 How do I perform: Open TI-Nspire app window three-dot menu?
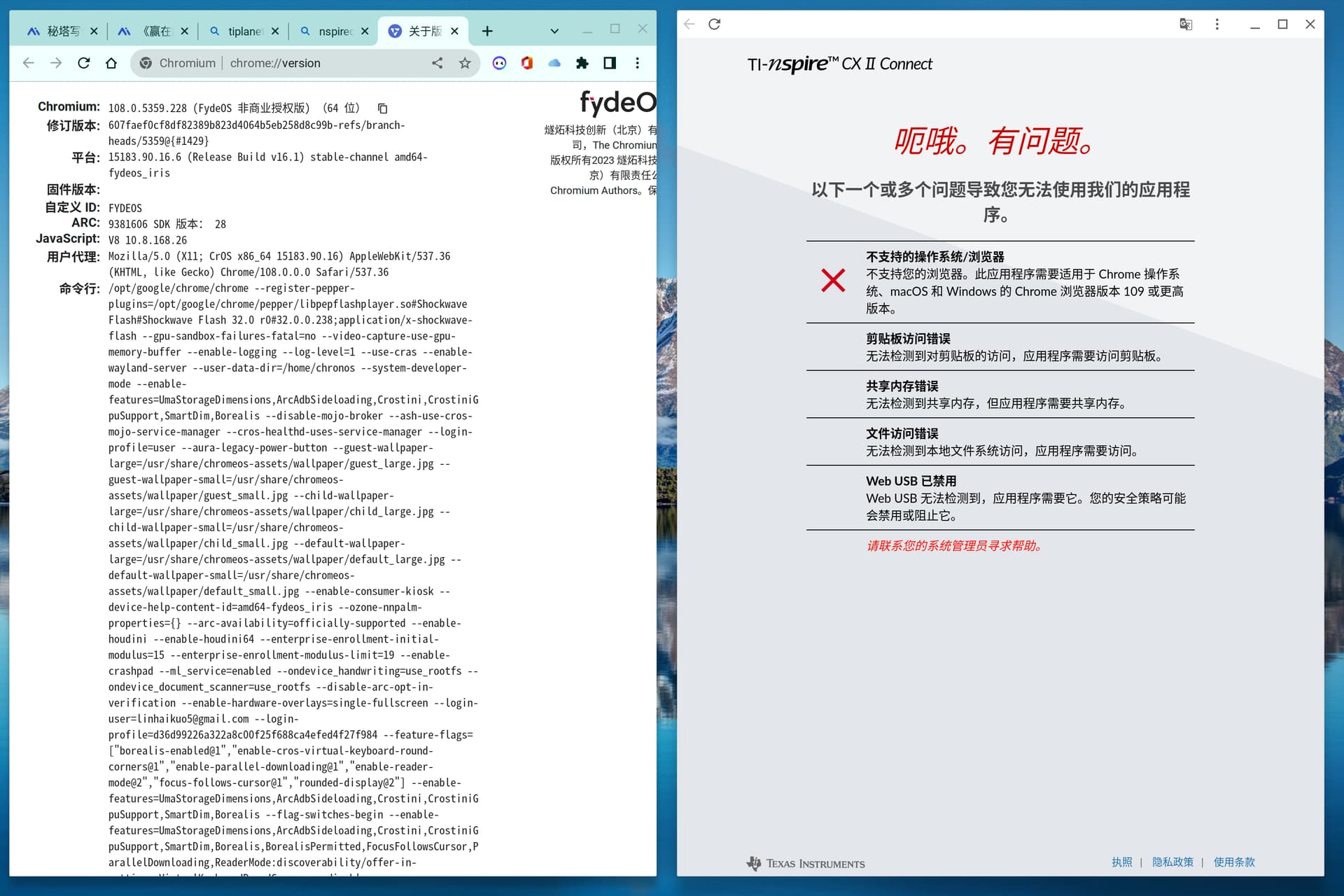click(x=1217, y=24)
